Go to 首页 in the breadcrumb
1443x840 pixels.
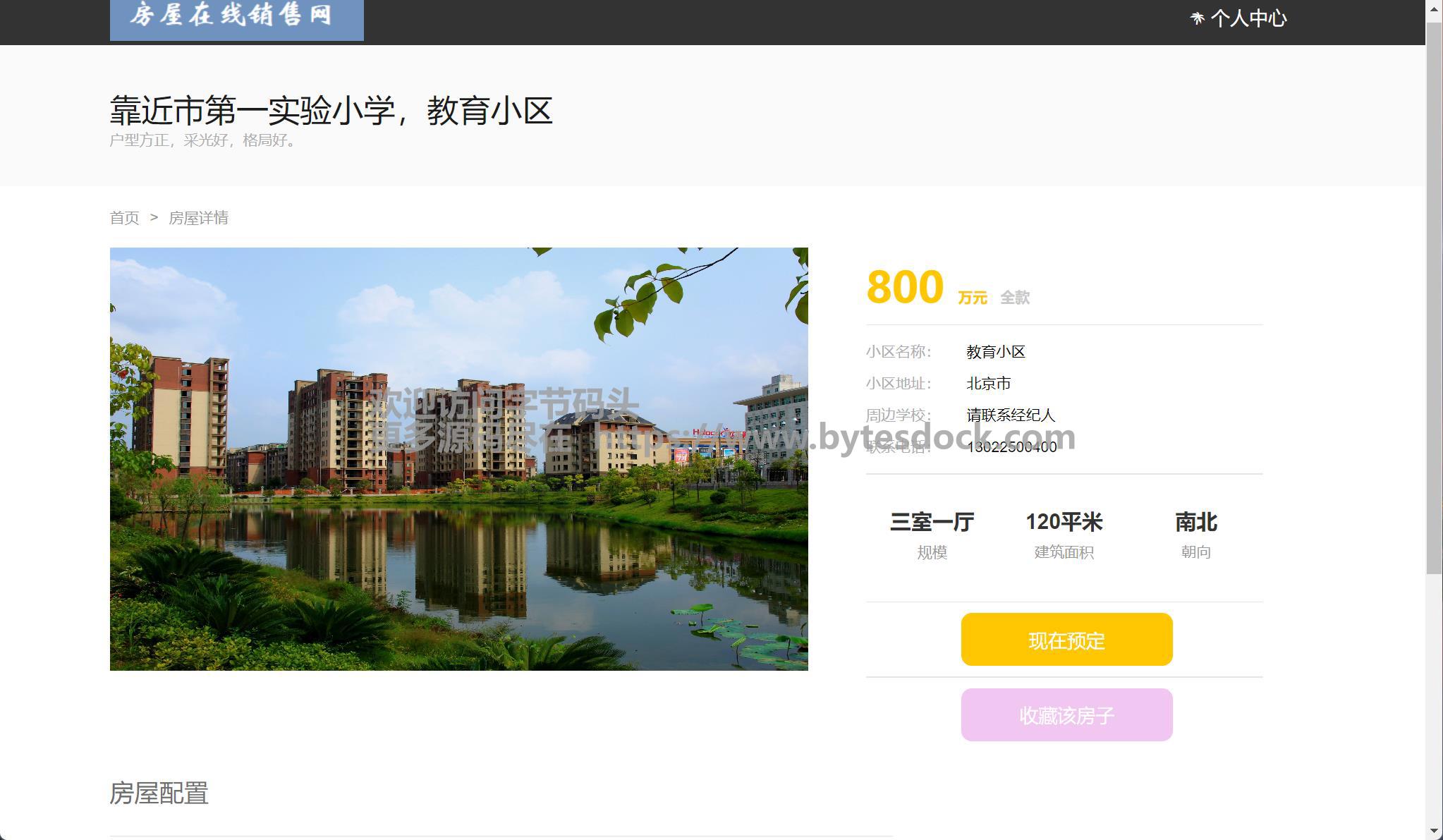(124, 218)
